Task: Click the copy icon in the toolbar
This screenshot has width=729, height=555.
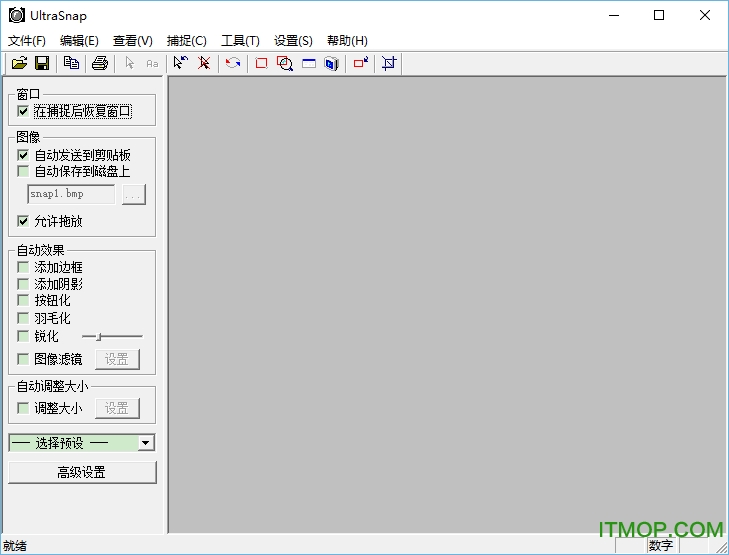Action: [71, 63]
